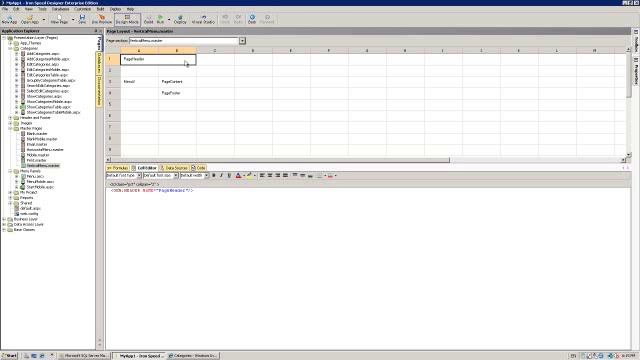Justify cell text
640x360 pixels.
coord(285,175)
